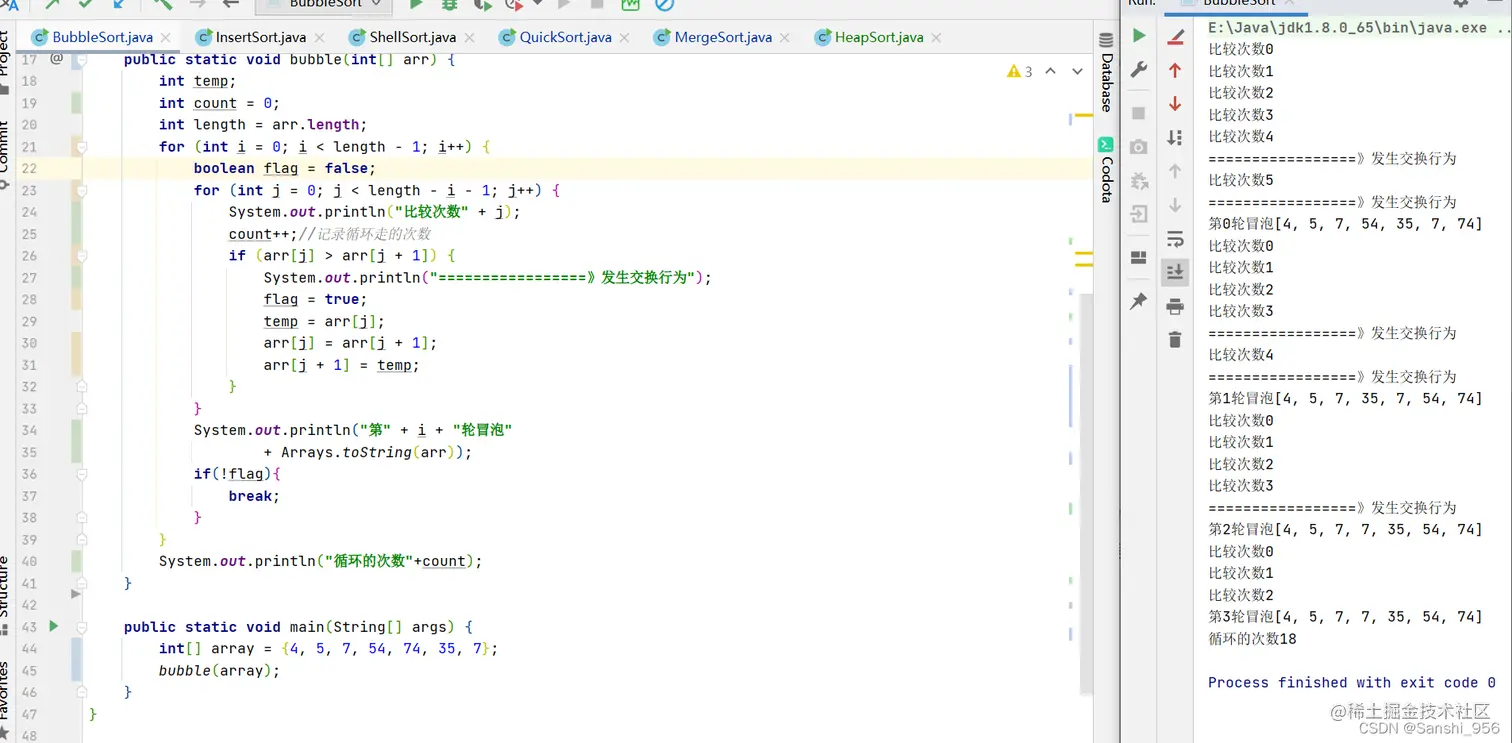1512x743 pixels.
Task: Click the "比较次数5" console line
Action: click(x=1241, y=180)
